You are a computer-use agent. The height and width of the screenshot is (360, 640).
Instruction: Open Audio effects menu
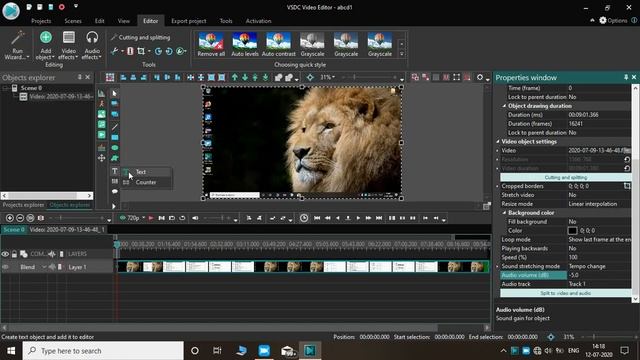tap(92, 46)
